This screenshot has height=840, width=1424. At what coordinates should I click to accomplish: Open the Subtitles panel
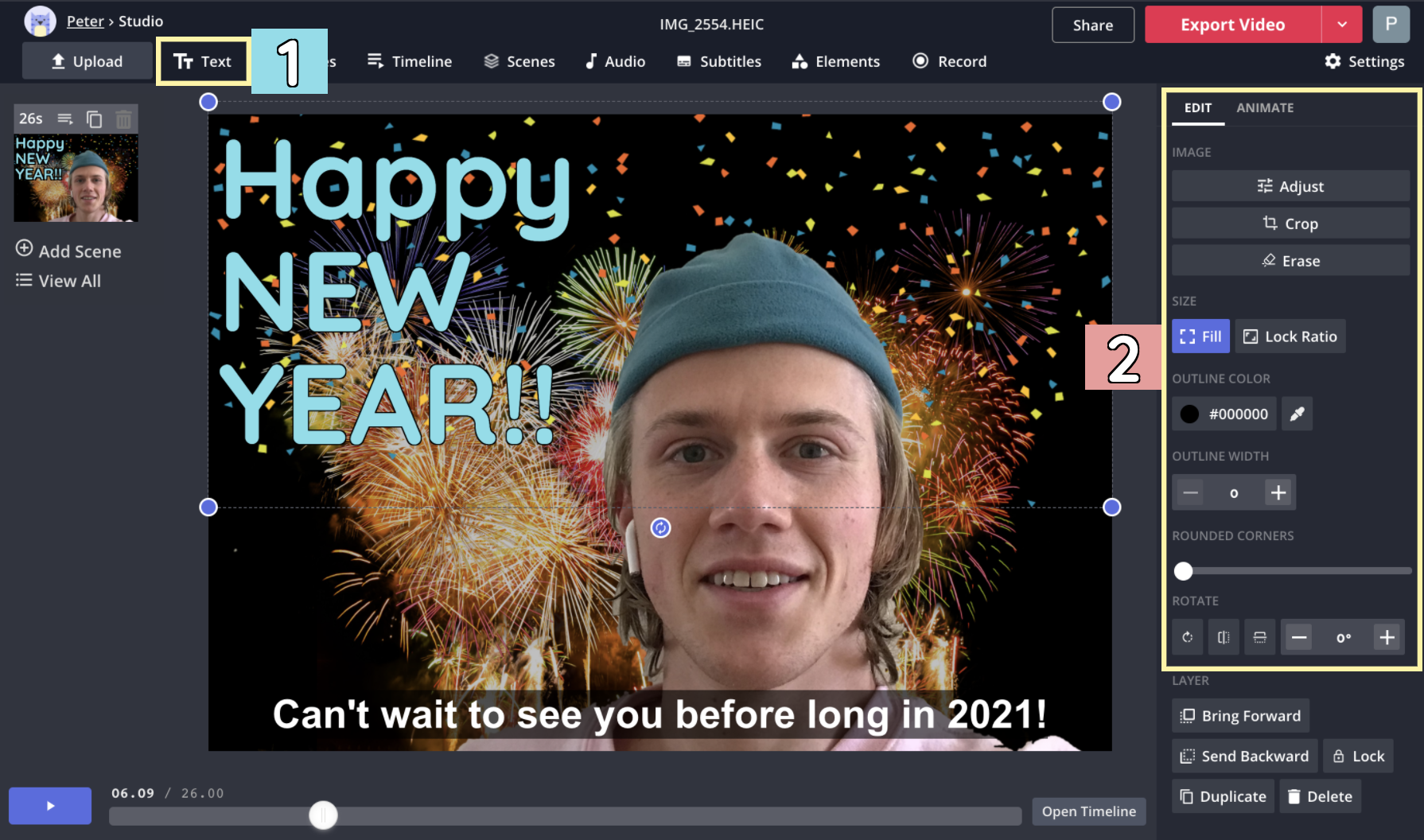718,60
